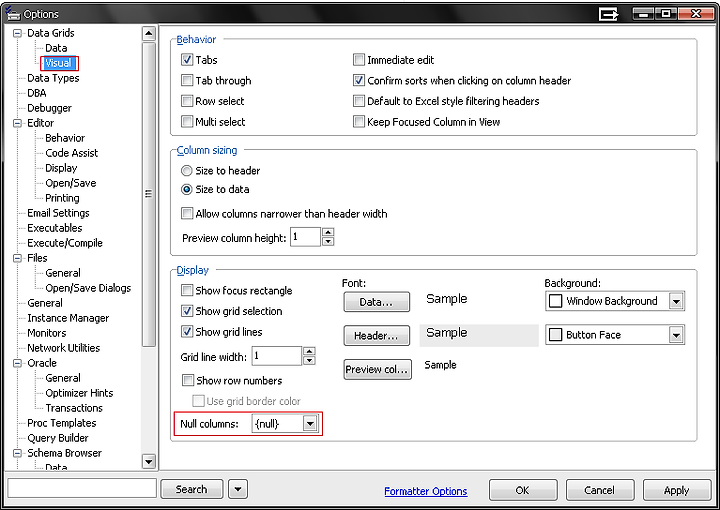Select Size to header radio button
Screen dimensions: 720x510
tap(186, 171)
